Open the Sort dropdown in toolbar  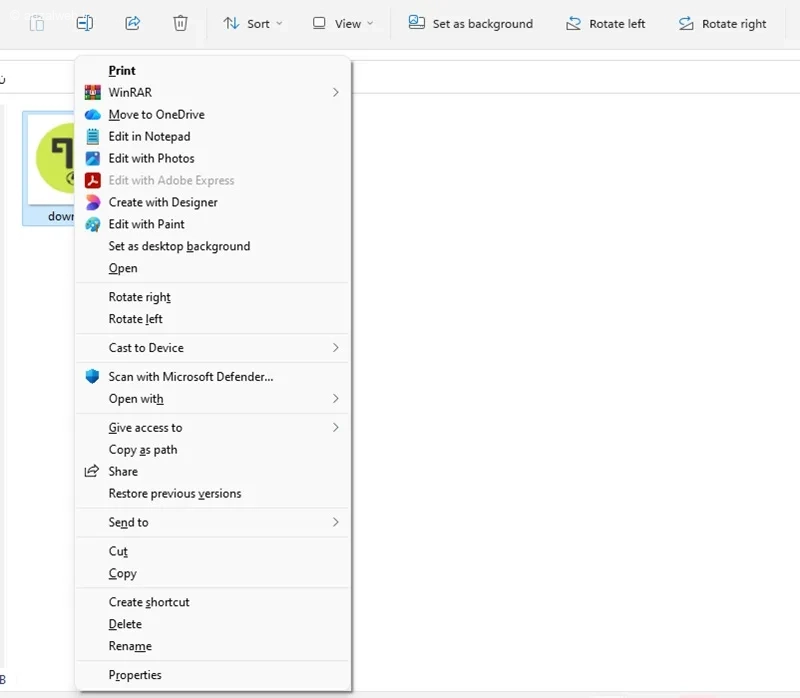point(252,23)
